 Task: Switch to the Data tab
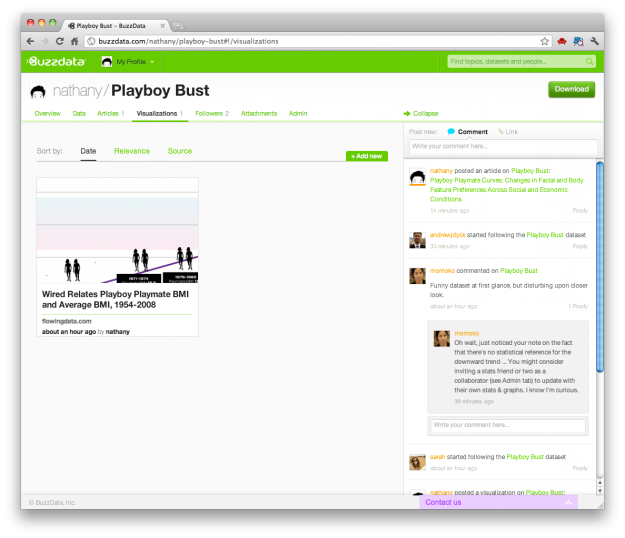(x=79, y=114)
